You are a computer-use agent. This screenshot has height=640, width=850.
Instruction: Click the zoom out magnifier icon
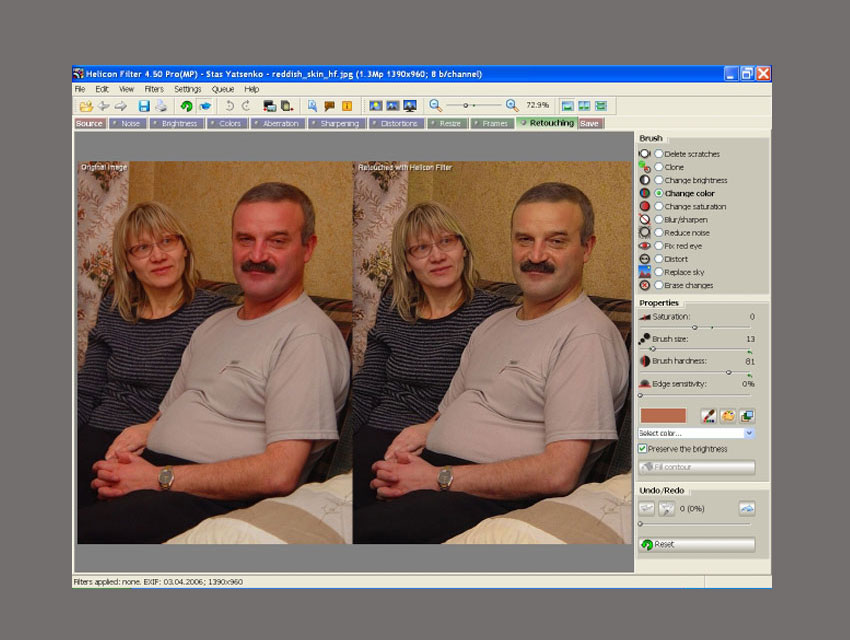pos(435,105)
